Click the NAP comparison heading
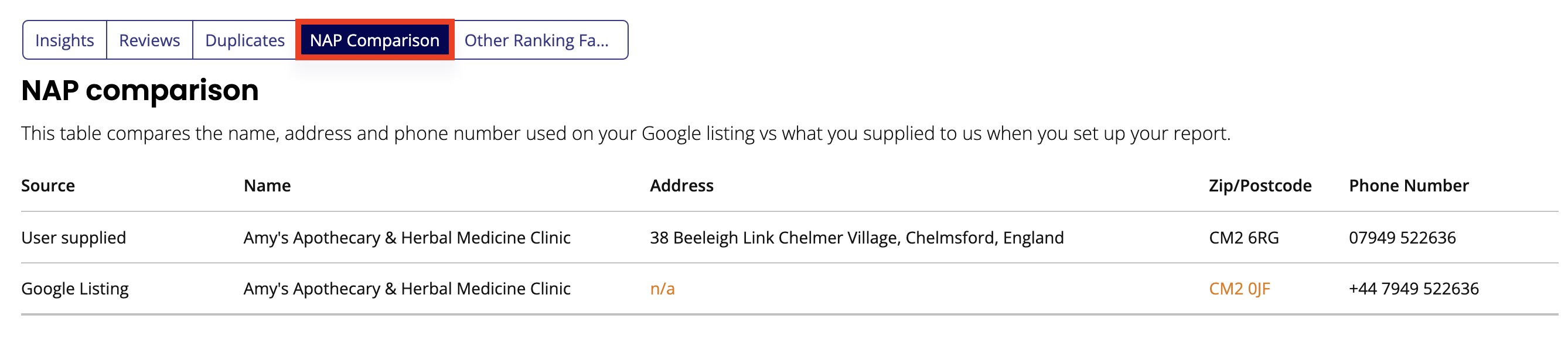The image size is (1568, 346). [x=140, y=91]
